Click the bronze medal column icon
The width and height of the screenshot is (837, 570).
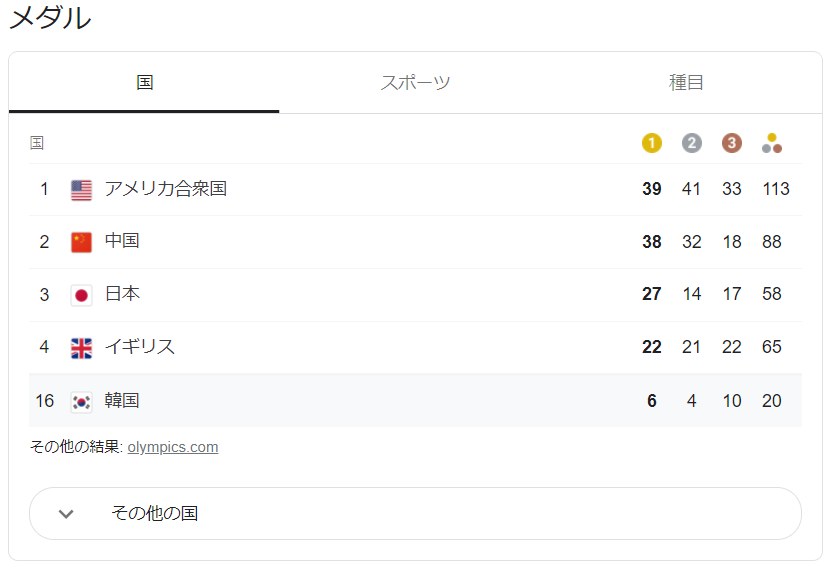click(731, 143)
